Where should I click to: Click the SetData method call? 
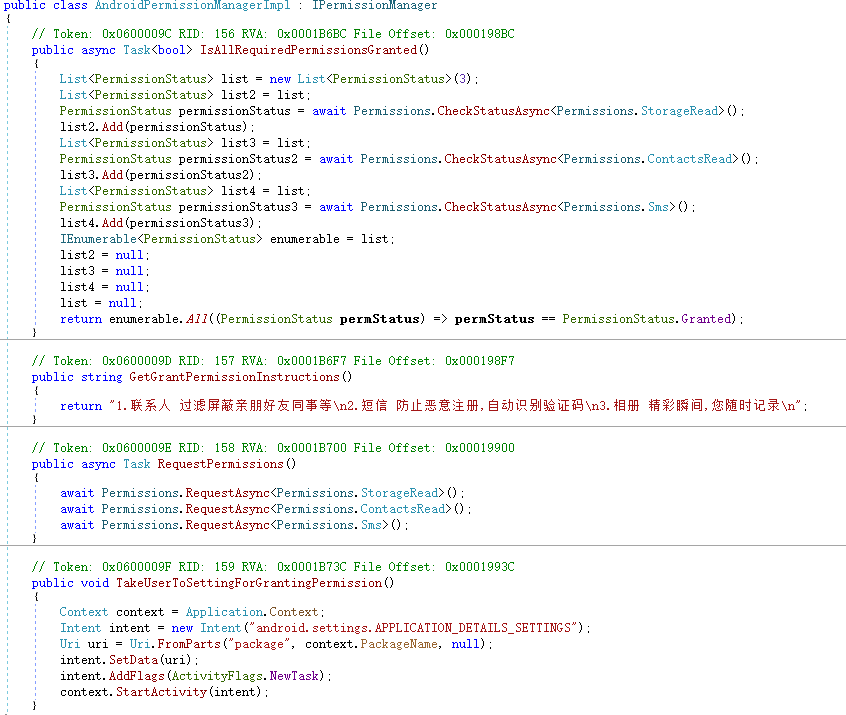(133, 660)
